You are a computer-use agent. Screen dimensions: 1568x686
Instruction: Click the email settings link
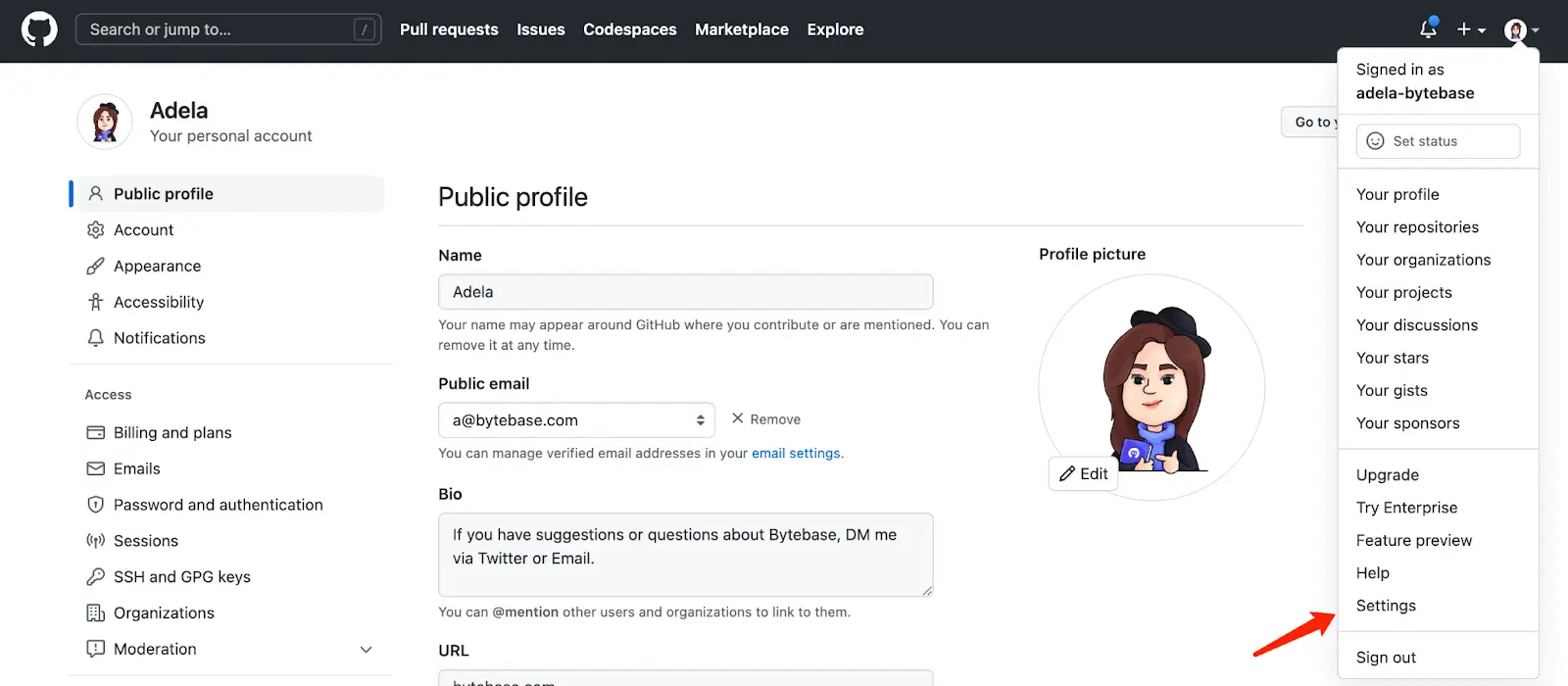pyautogui.click(x=795, y=453)
